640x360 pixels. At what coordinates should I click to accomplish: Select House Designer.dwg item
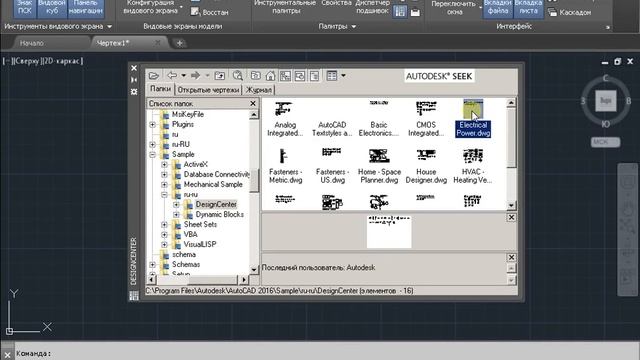coord(426,166)
